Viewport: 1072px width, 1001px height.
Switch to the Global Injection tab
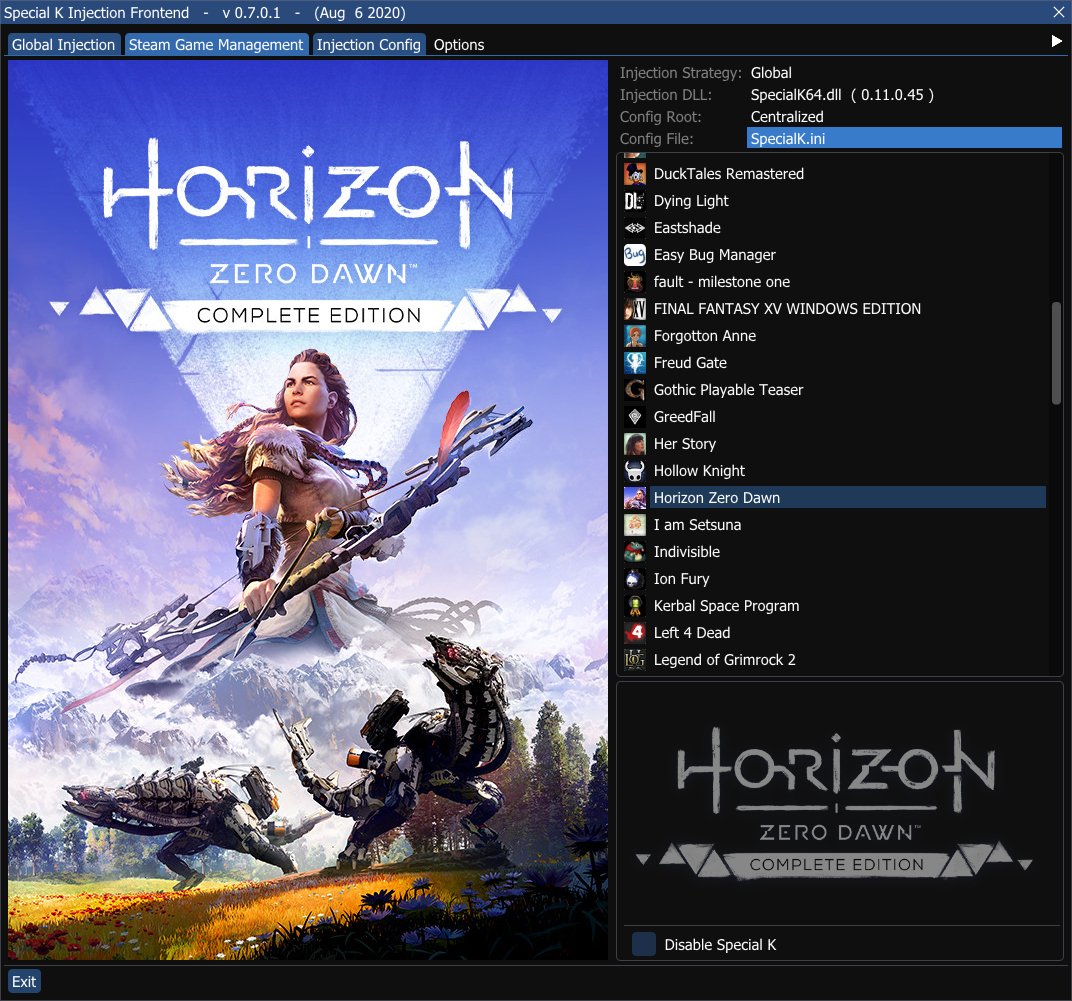point(64,44)
